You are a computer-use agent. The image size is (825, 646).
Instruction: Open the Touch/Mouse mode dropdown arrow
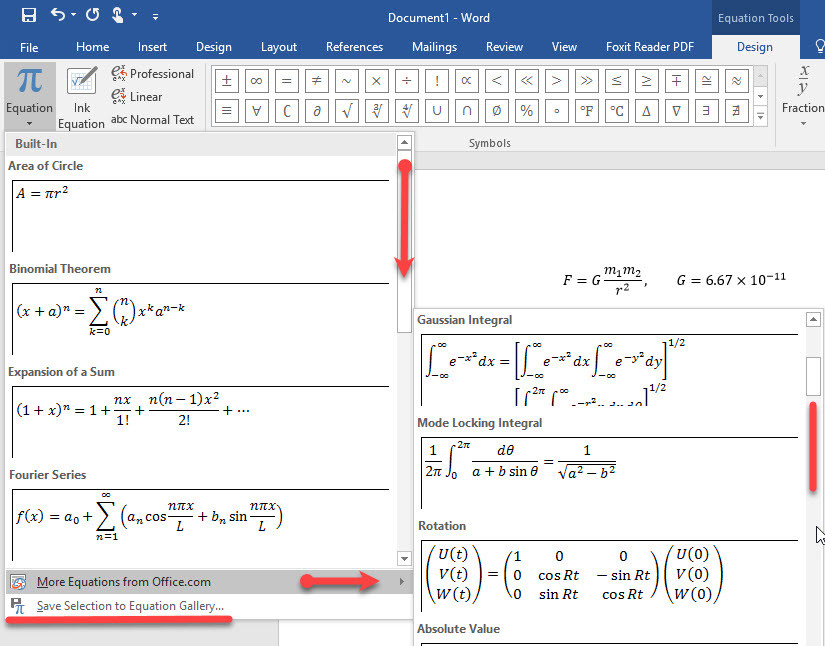[x=135, y=15]
